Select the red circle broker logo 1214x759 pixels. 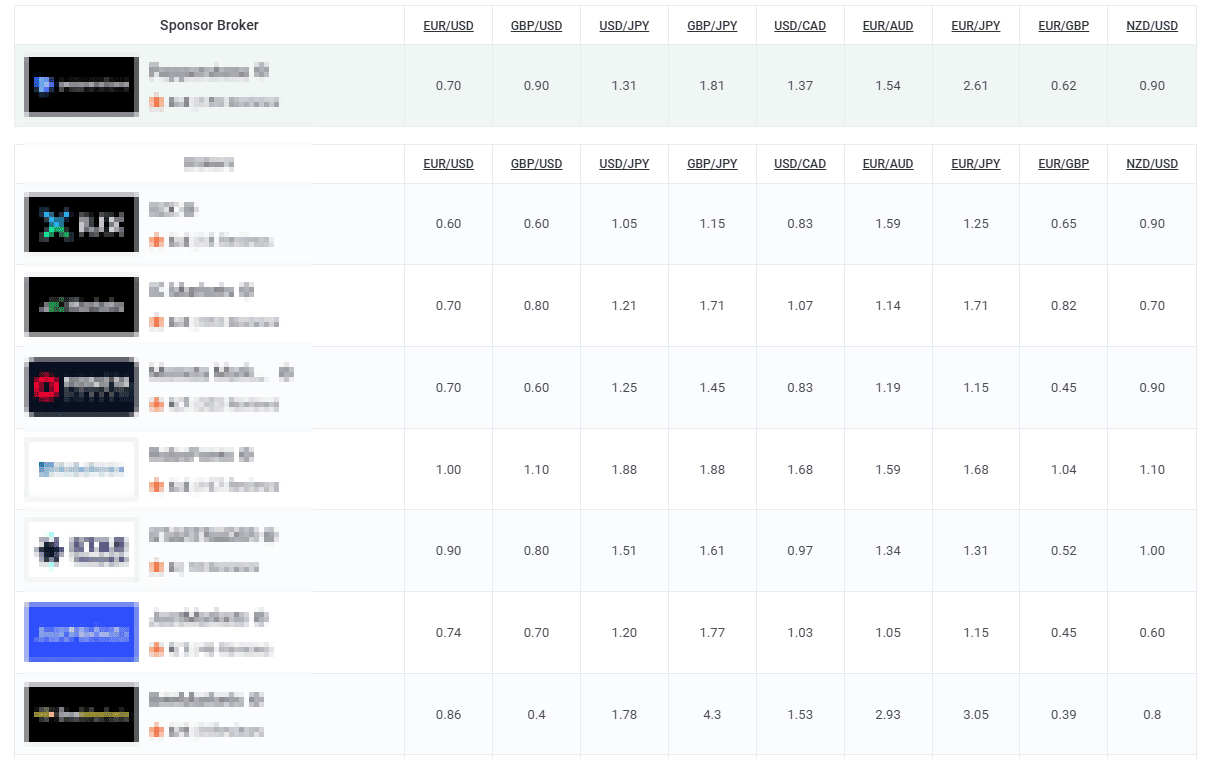[82, 387]
